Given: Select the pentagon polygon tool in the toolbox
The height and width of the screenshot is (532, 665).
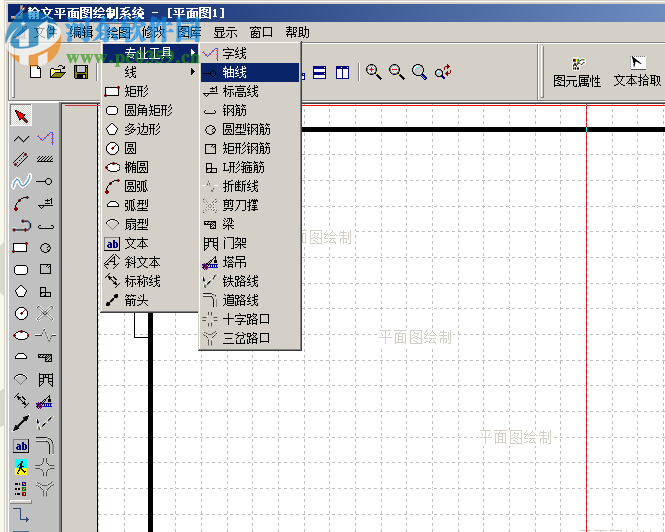Looking at the screenshot, I should click(x=21, y=291).
